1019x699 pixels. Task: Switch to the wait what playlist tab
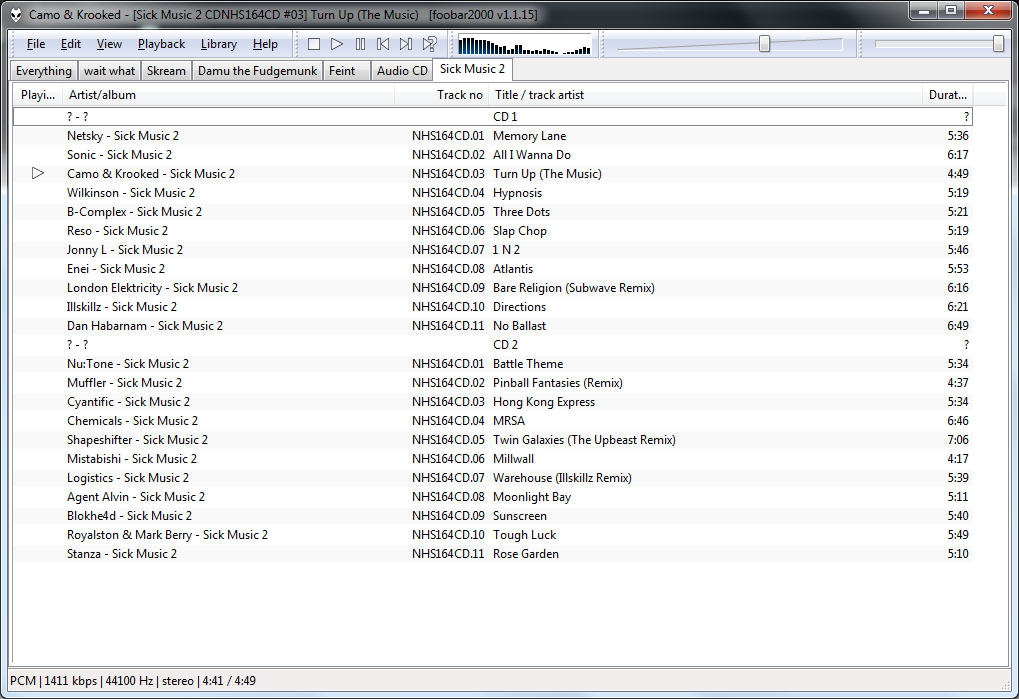[x=109, y=71]
